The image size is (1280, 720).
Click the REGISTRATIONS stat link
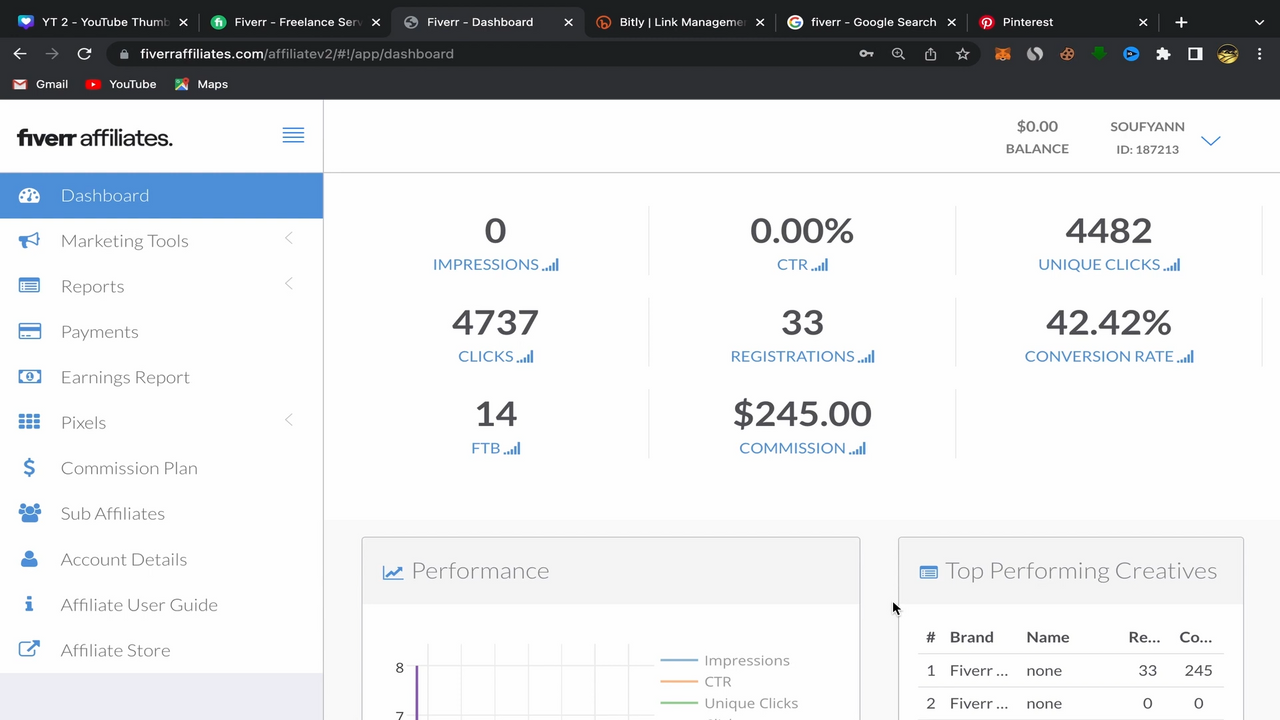click(802, 356)
